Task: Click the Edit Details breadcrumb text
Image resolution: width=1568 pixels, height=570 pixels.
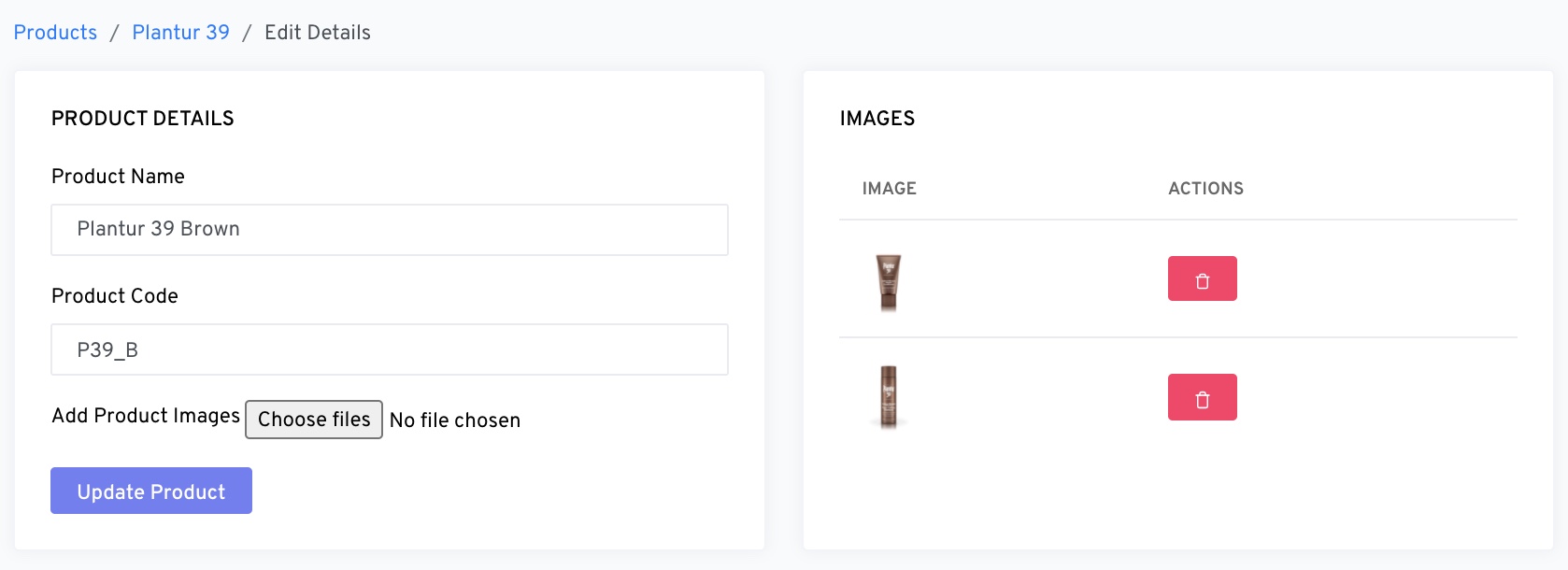Action: click(x=317, y=33)
